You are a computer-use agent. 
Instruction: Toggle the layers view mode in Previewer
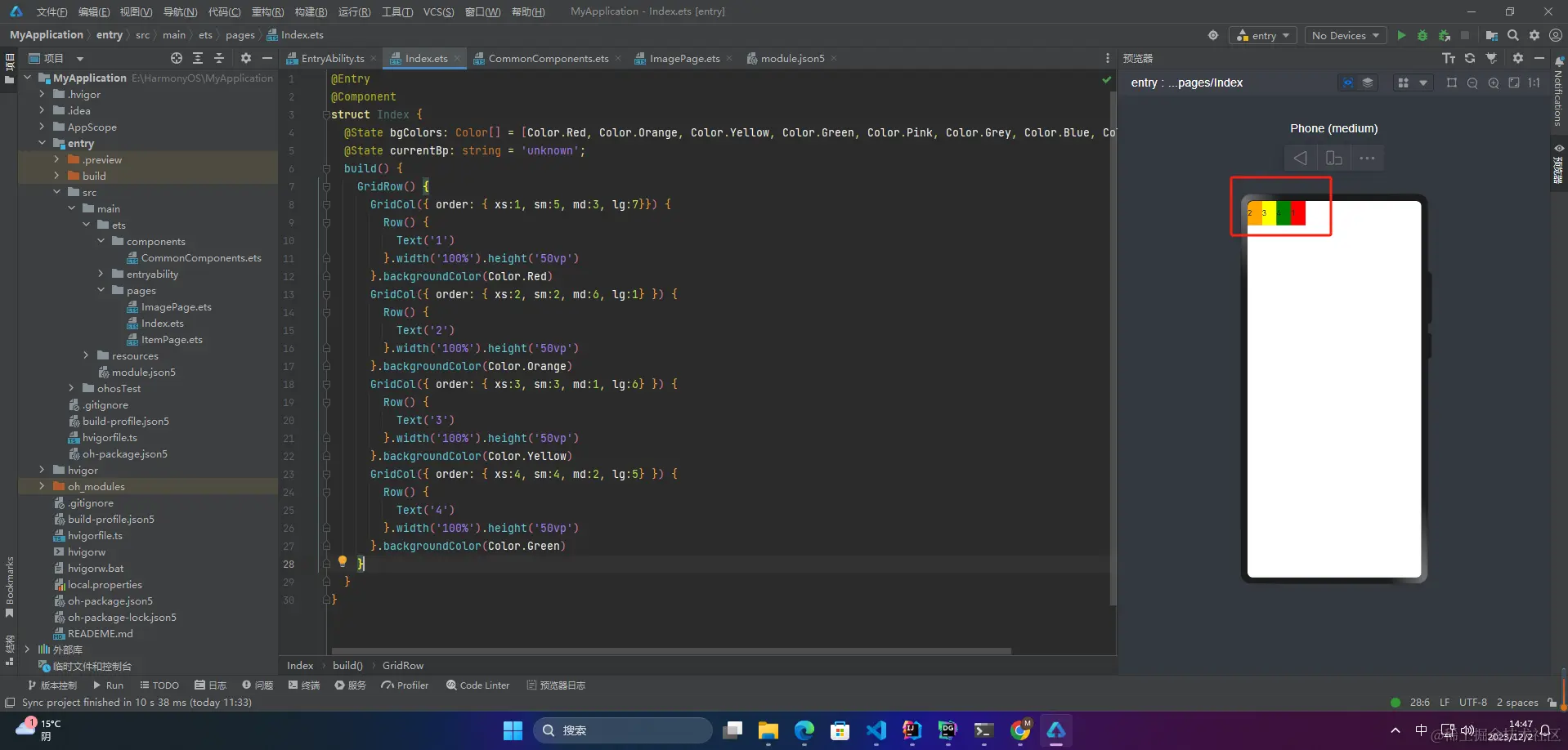click(x=1368, y=83)
